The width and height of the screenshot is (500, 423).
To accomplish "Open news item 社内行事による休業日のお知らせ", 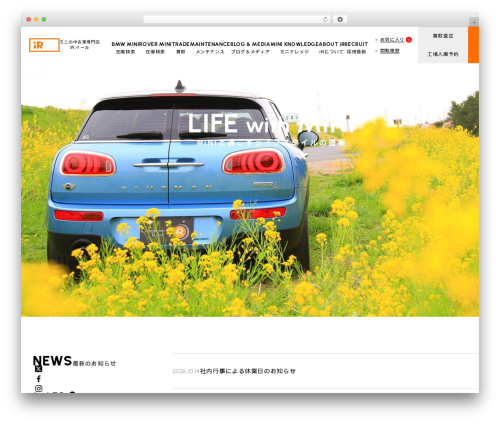I will [248, 371].
